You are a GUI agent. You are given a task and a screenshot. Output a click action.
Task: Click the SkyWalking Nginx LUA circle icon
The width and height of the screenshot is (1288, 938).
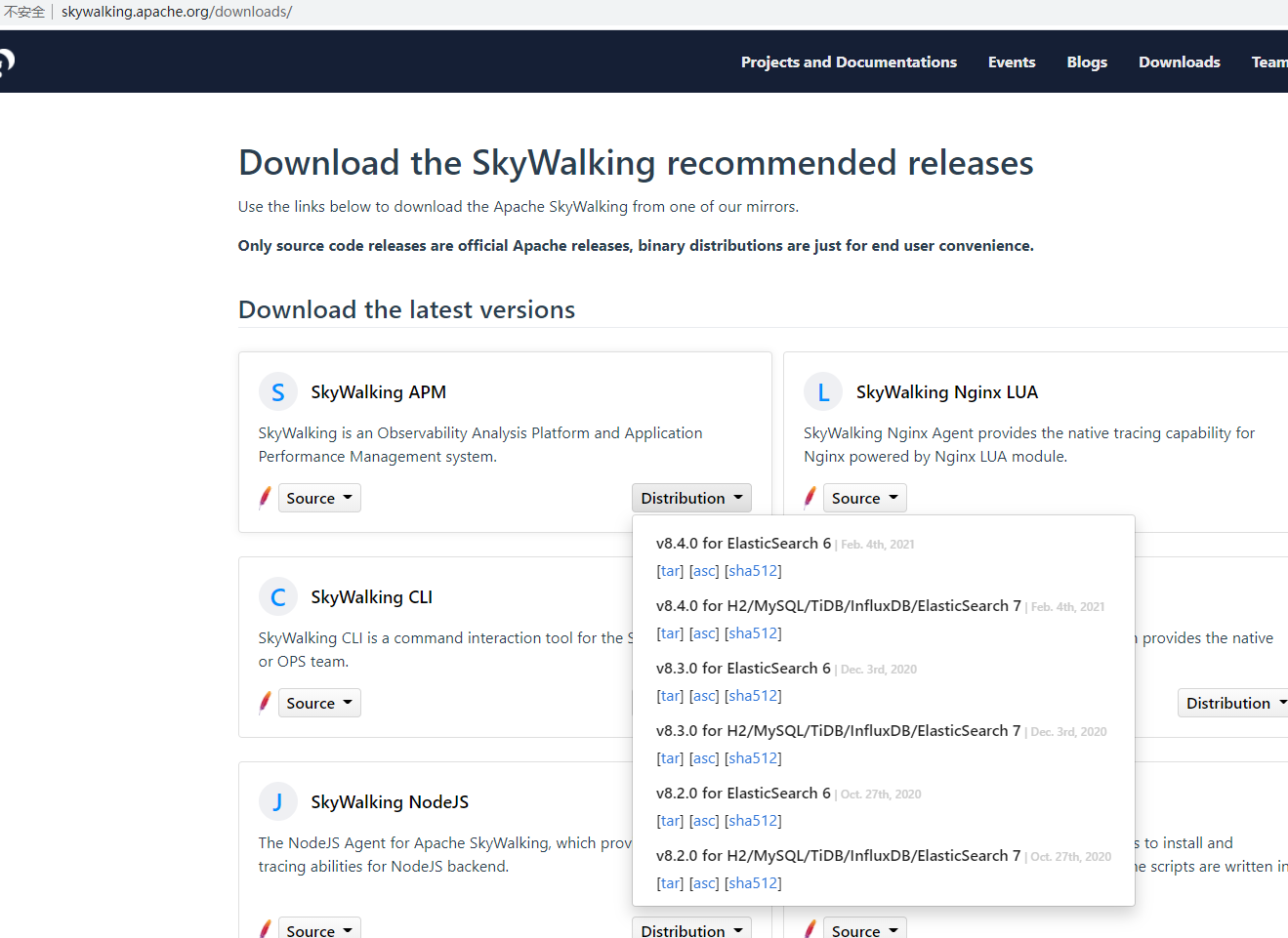[823, 390]
